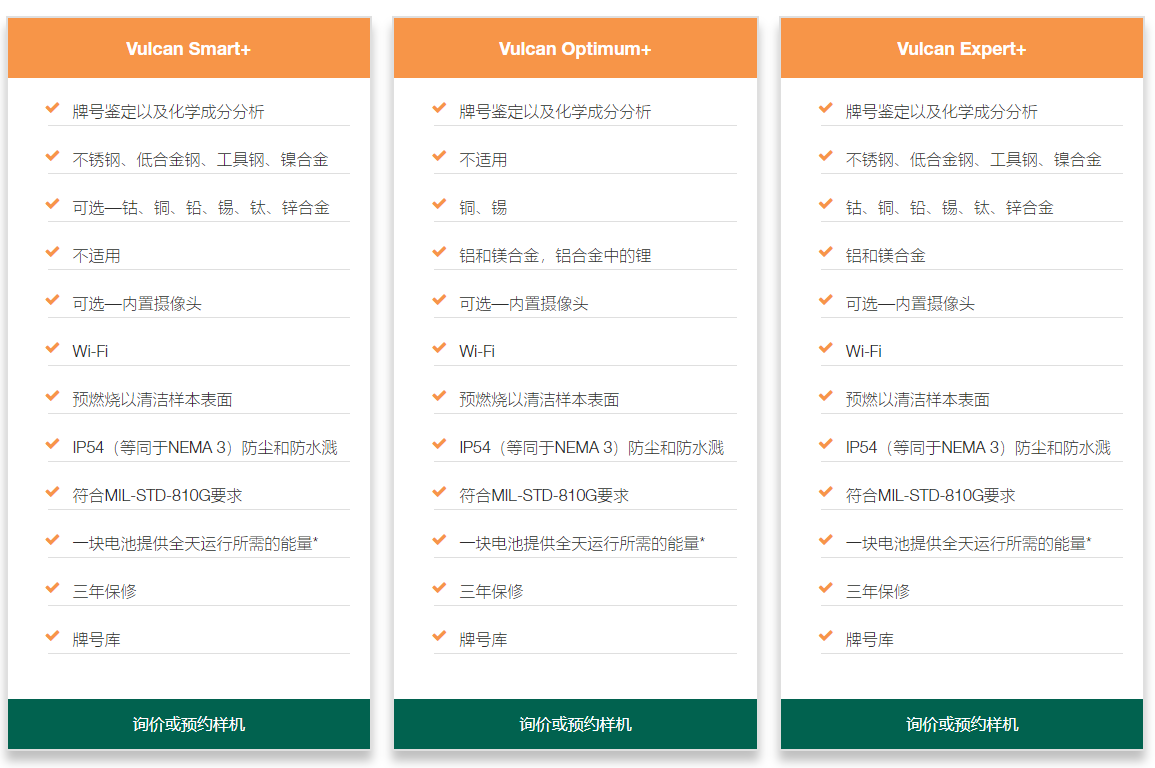Click the Optimum+ text 一块电池提供全天运行所需的能量*
Image resolution: width=1155 pixels, height=768 pixels.
(x=582, y=543)
